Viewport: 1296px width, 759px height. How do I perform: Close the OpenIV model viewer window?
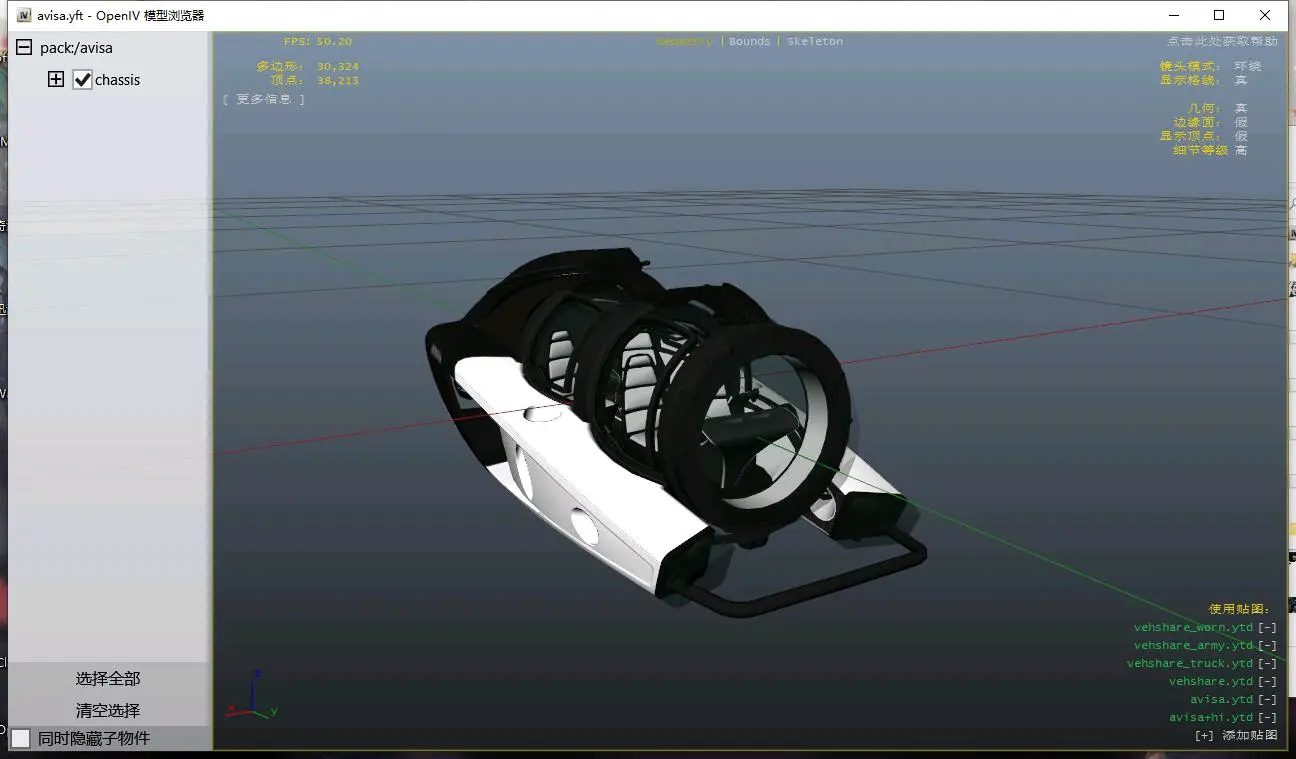(1265, 15)
